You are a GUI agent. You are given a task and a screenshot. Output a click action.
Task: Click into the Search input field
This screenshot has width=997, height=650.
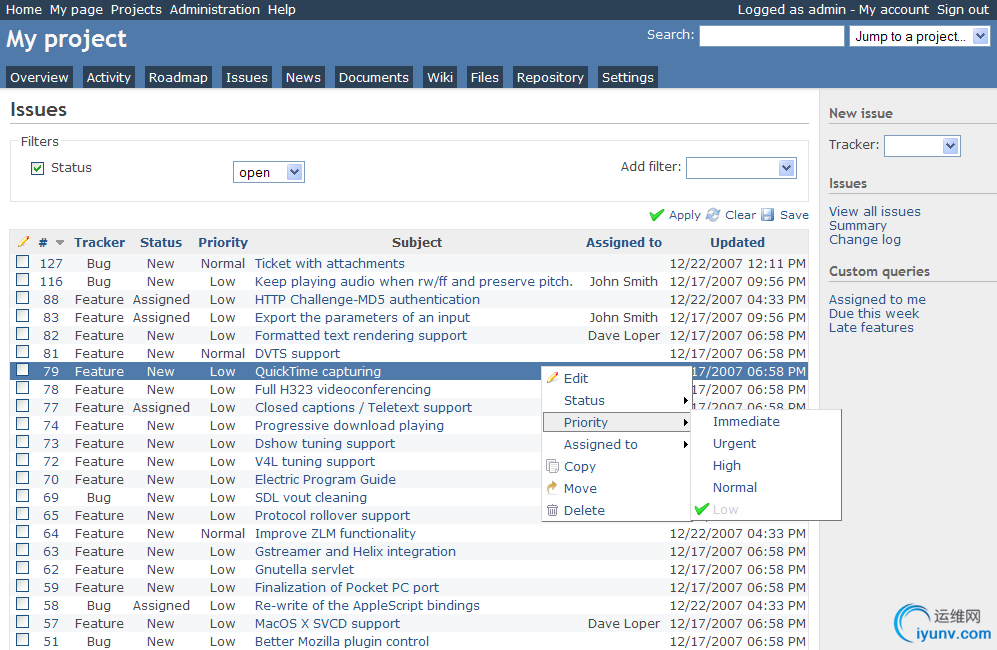771,36
